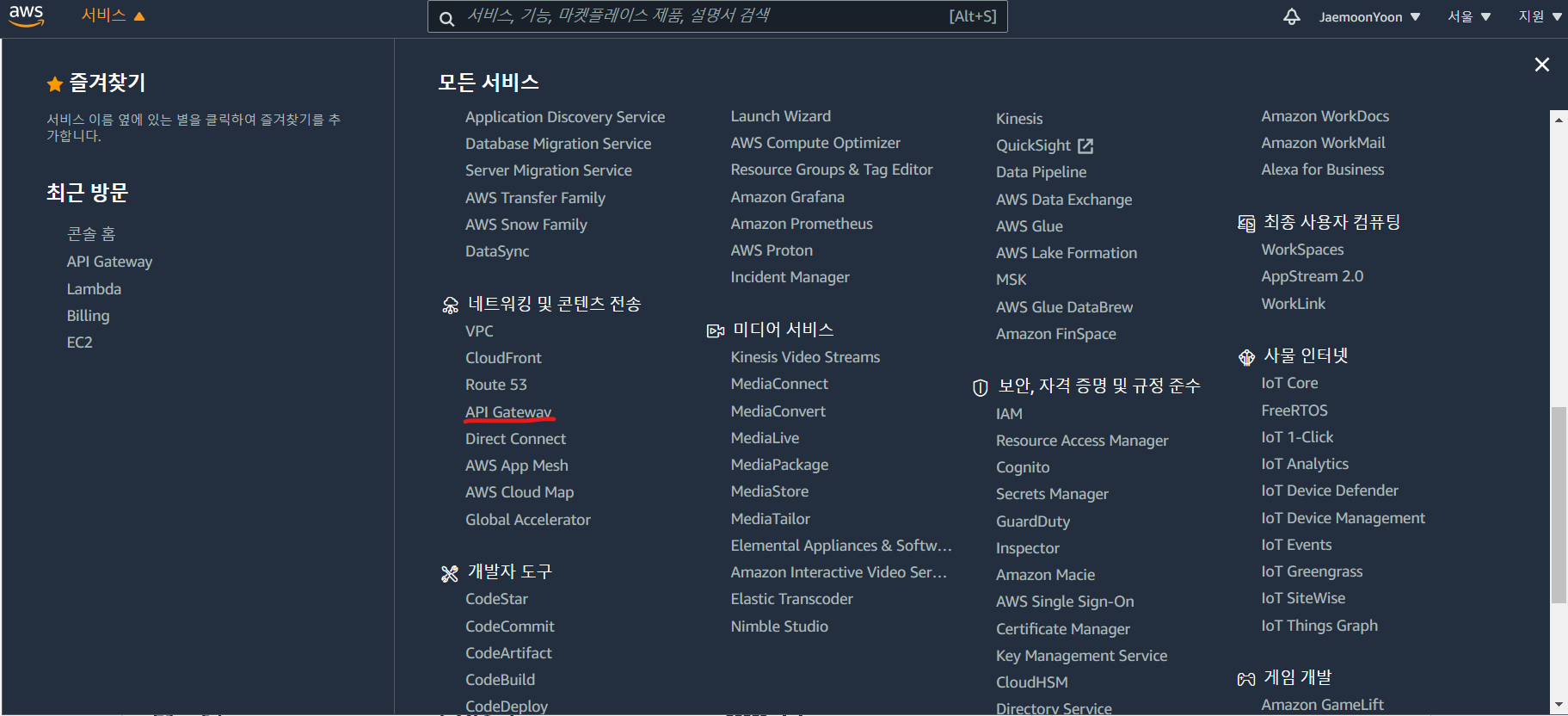This screenshot has height=716, width=1568.
Task: Open Route 53 service
Action: (x=495, y=385)
